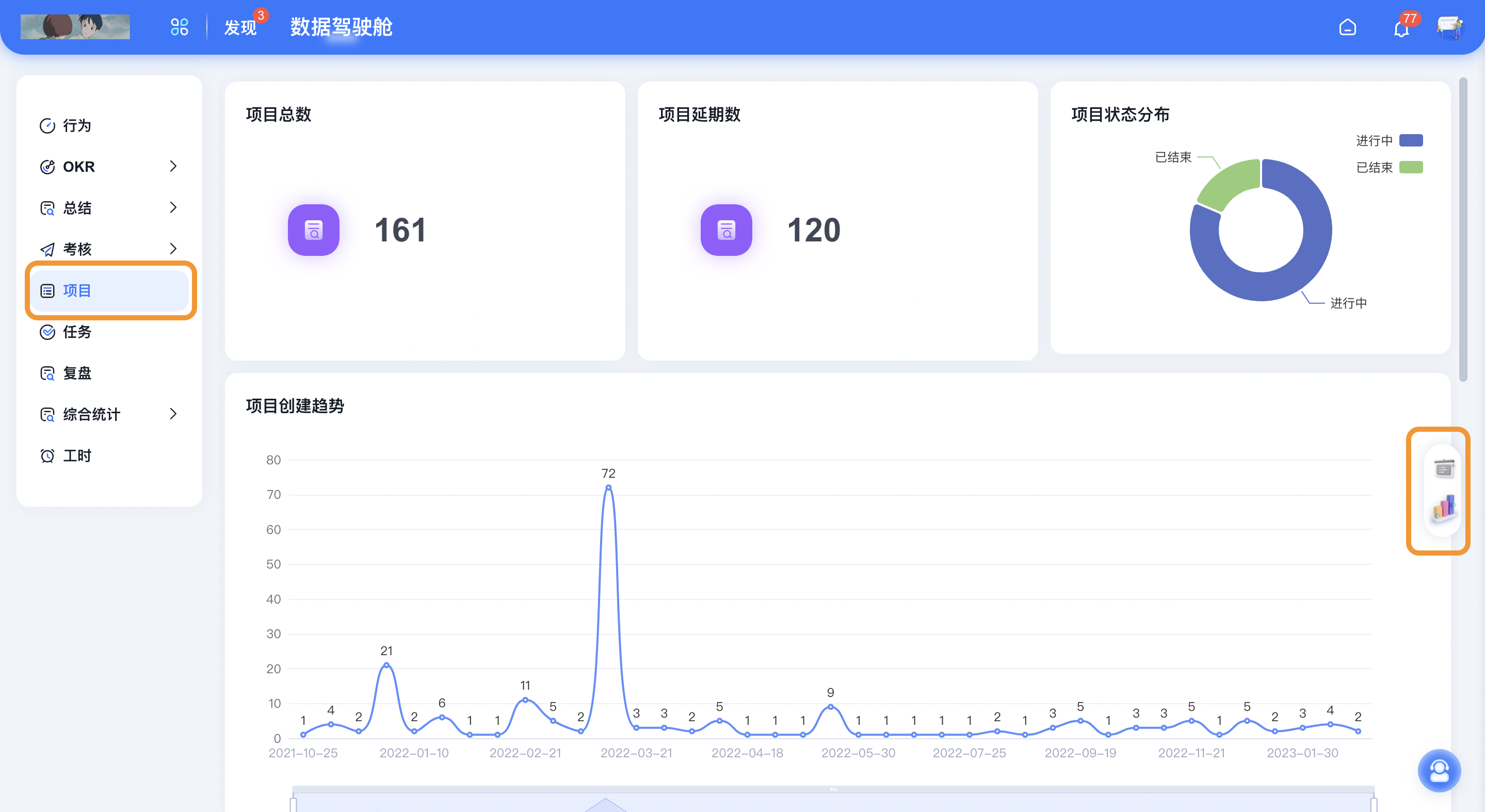Open the user avatar in header
This screenshot has width=1485, height=812.
(x=1449, y=27)
